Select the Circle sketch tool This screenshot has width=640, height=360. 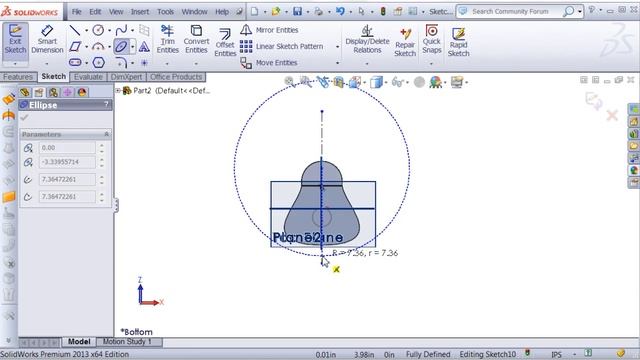98,30
